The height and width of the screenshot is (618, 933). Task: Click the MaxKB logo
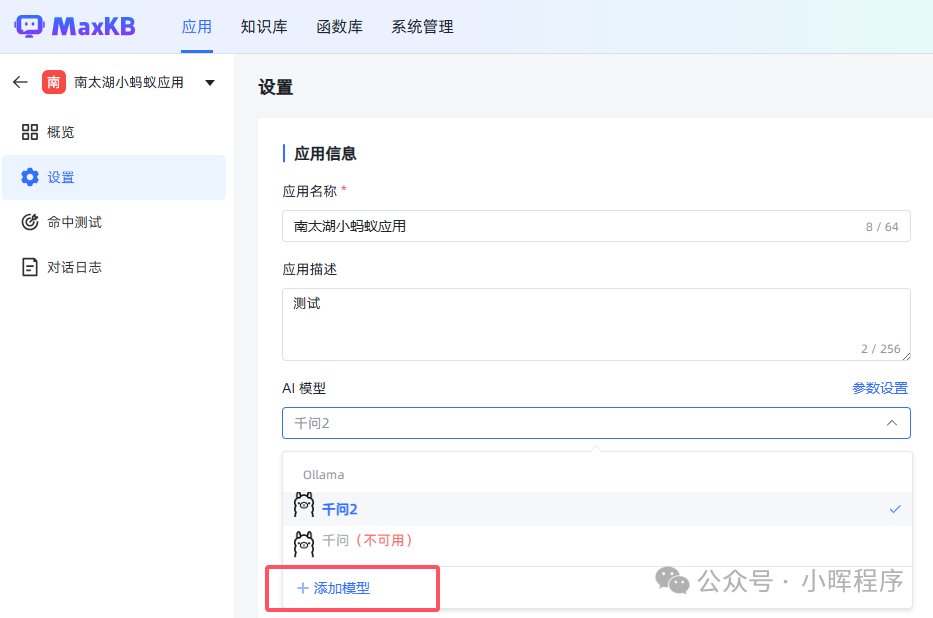[x=75, y=26]
